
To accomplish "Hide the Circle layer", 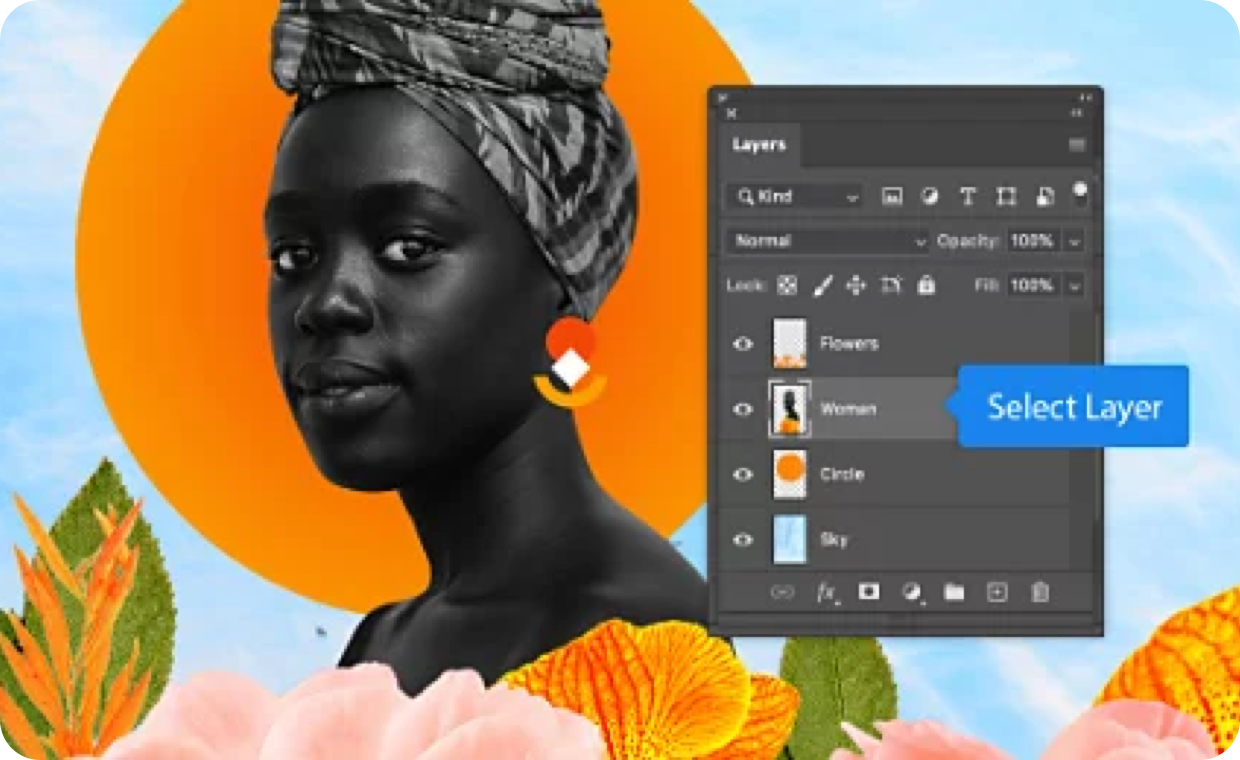I will [x=743, y=475].
